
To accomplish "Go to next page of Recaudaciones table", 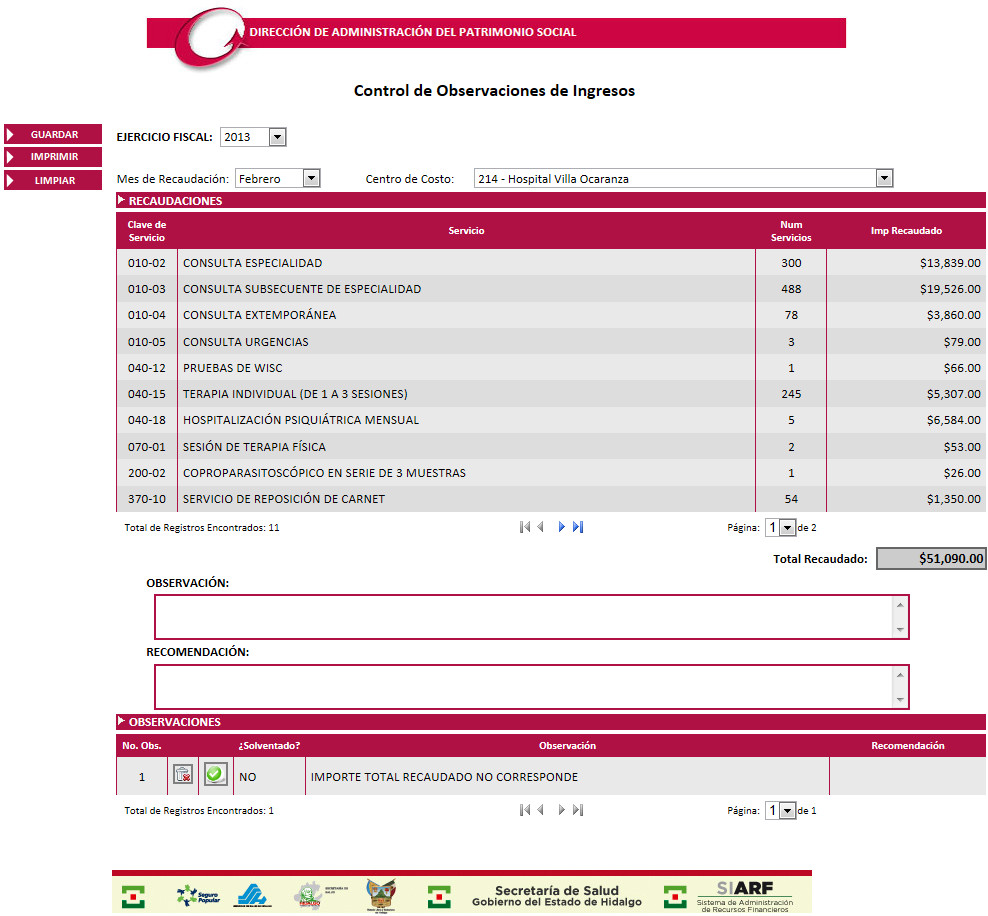I will coord(561,527).
